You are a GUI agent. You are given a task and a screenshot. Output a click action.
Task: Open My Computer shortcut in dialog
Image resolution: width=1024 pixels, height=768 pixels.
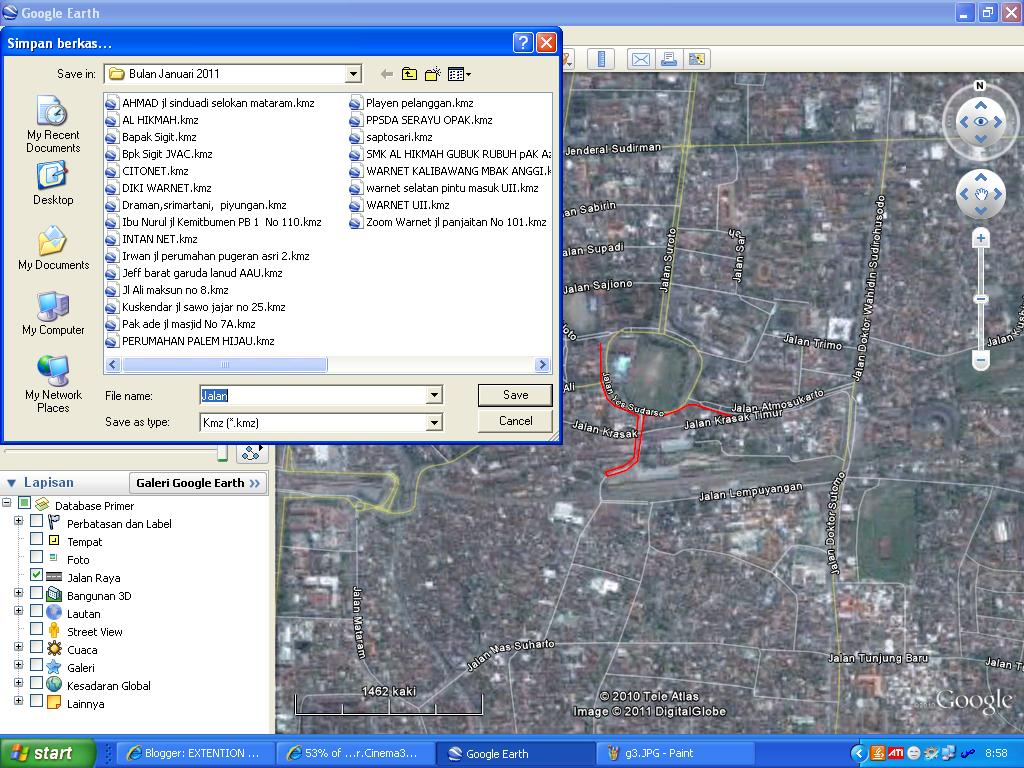click(53, 313)
